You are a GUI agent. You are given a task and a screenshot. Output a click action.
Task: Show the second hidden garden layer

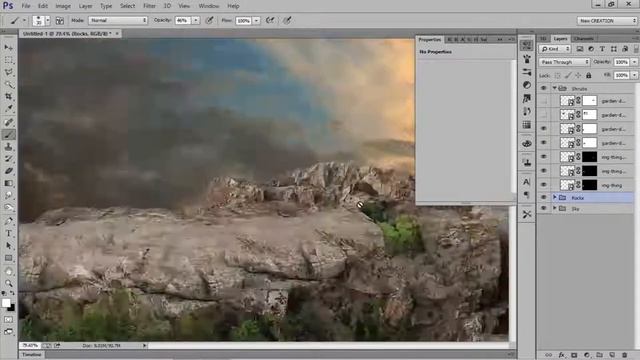pos(544,115)
